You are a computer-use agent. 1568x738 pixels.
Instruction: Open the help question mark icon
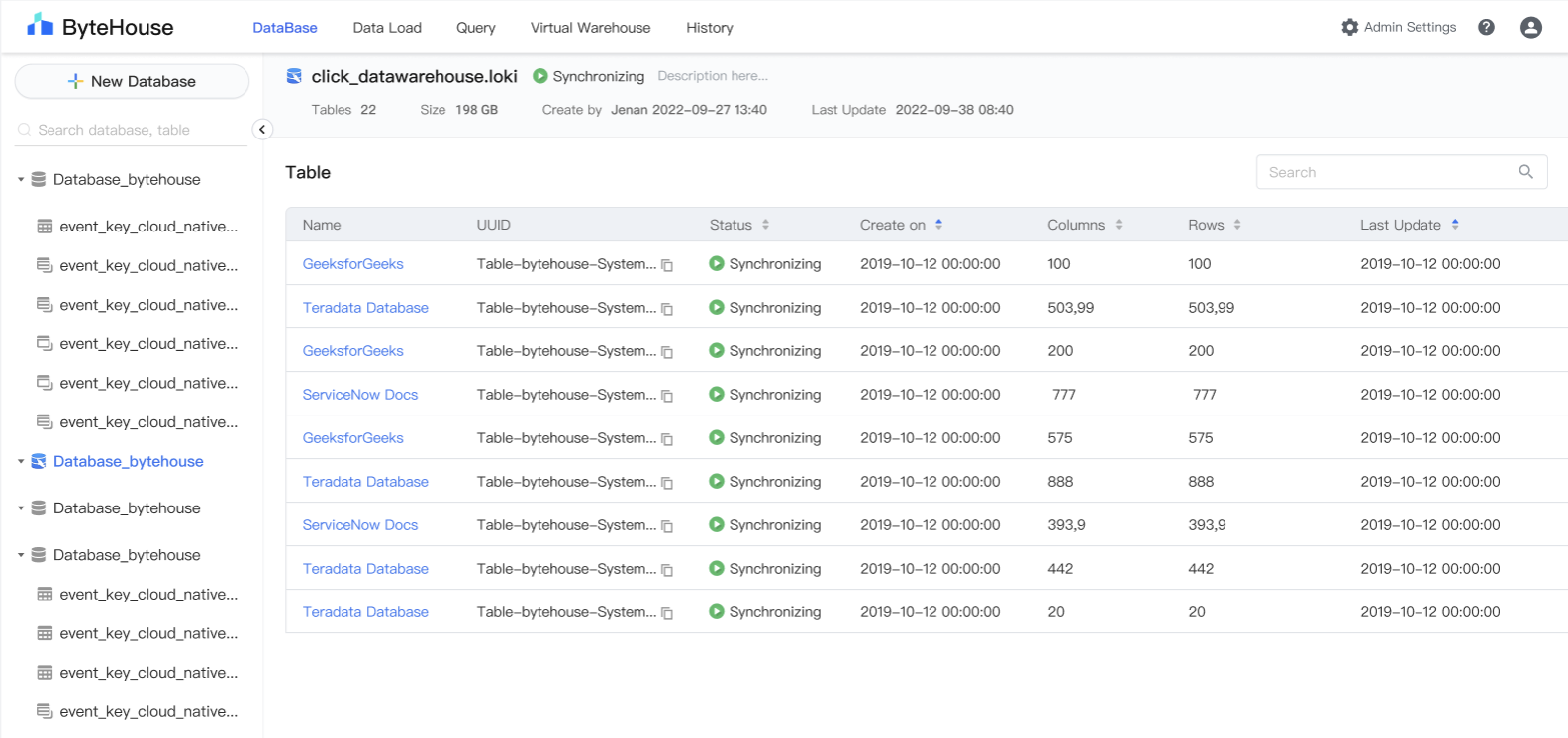pyautogui.click(x=1486, y=28)
